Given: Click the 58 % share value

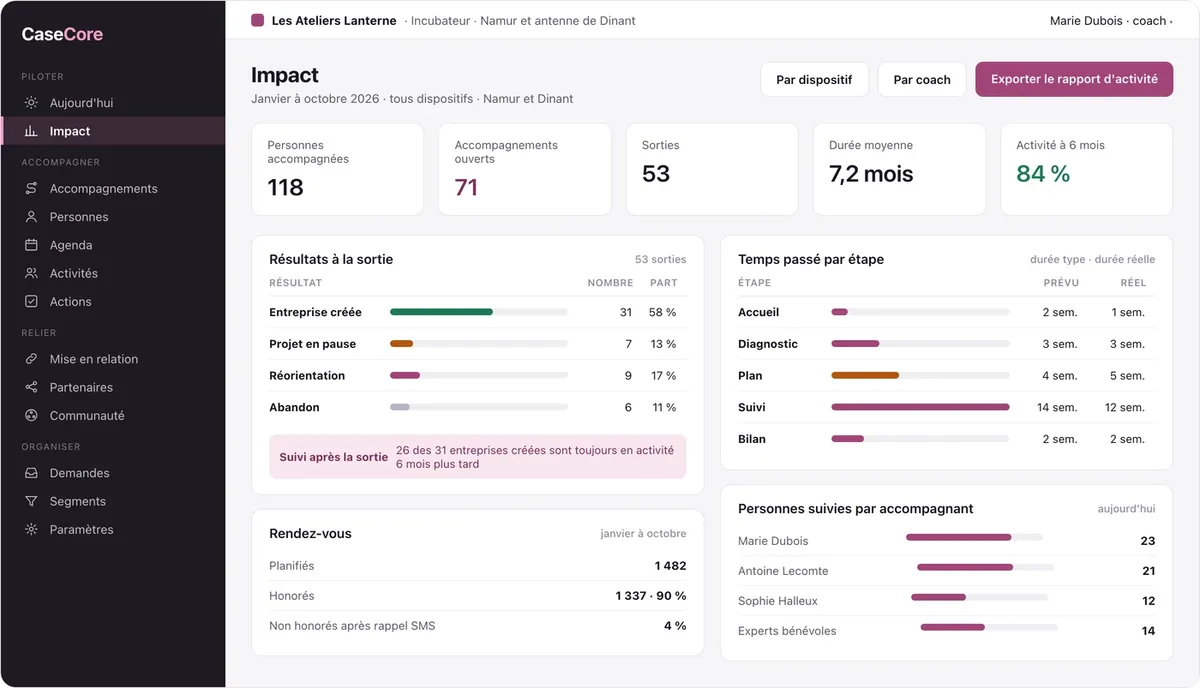Looking at the screenshot, I should click(662, 312).
